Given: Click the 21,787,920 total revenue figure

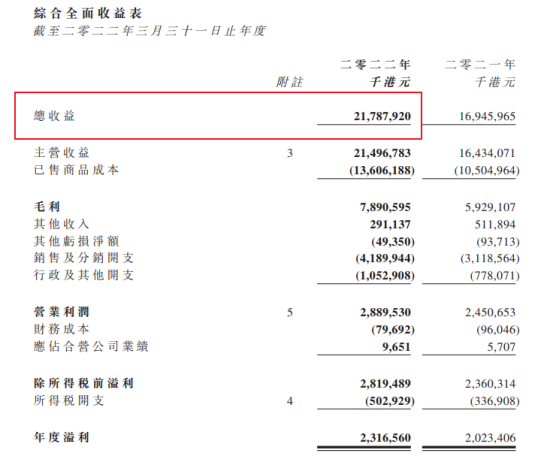Looking at the screenshot, I should 382,116.
